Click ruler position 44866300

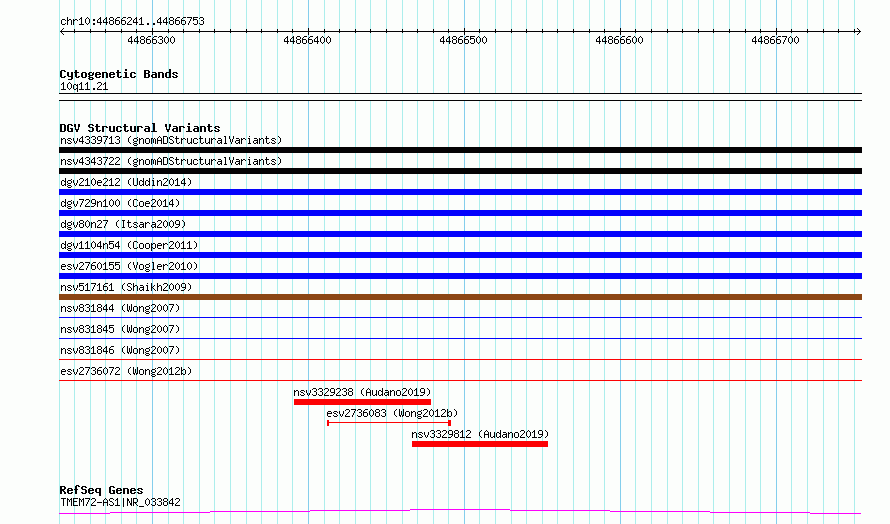pyautogui.click(x=152, y=40)
